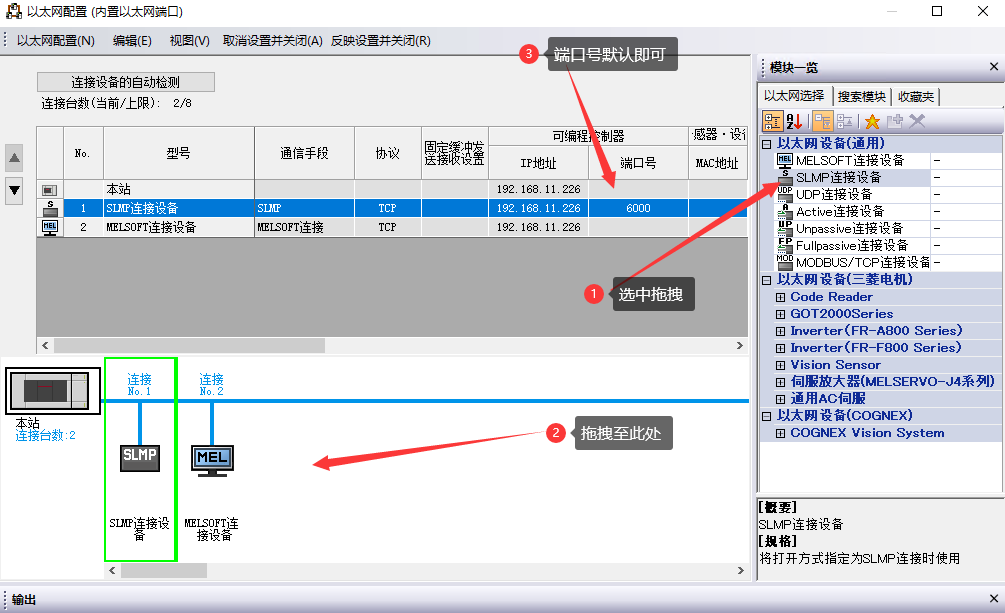Click row 1 型号 cell SLMP连接设备

[x=179, y=208]
